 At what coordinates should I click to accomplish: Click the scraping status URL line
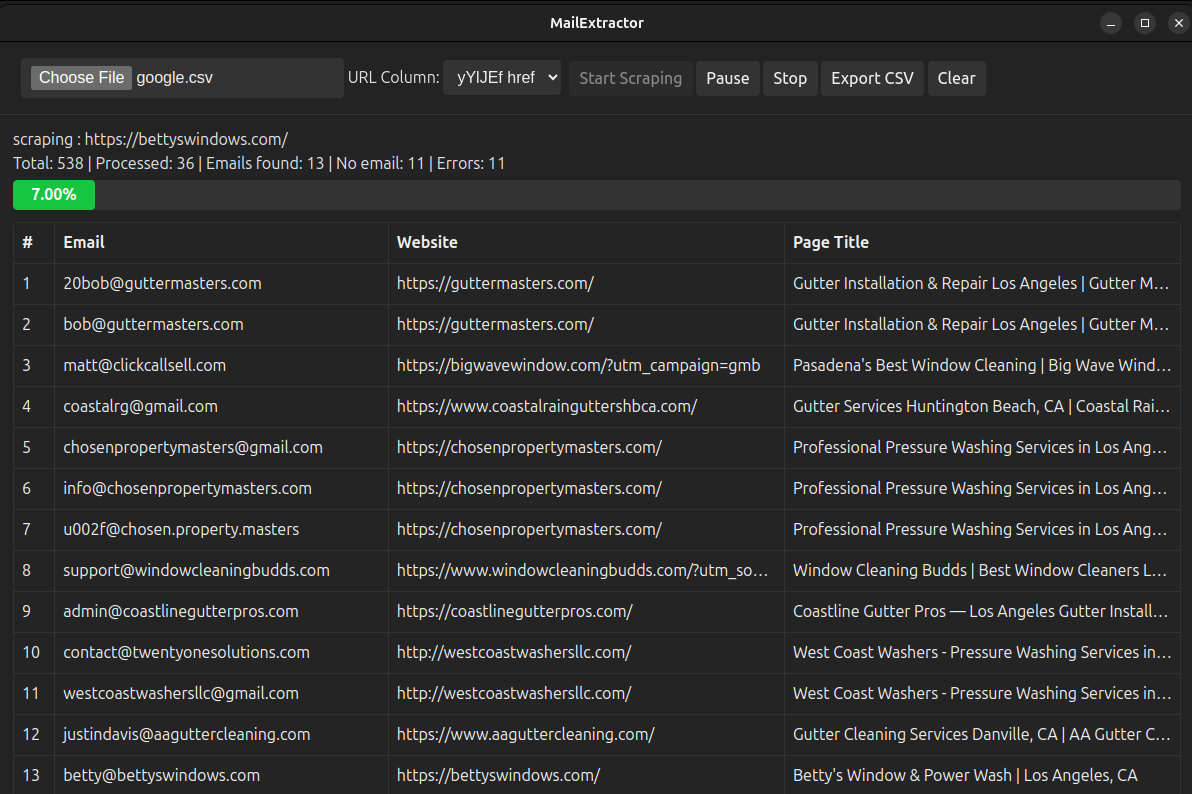pos(151,139)
